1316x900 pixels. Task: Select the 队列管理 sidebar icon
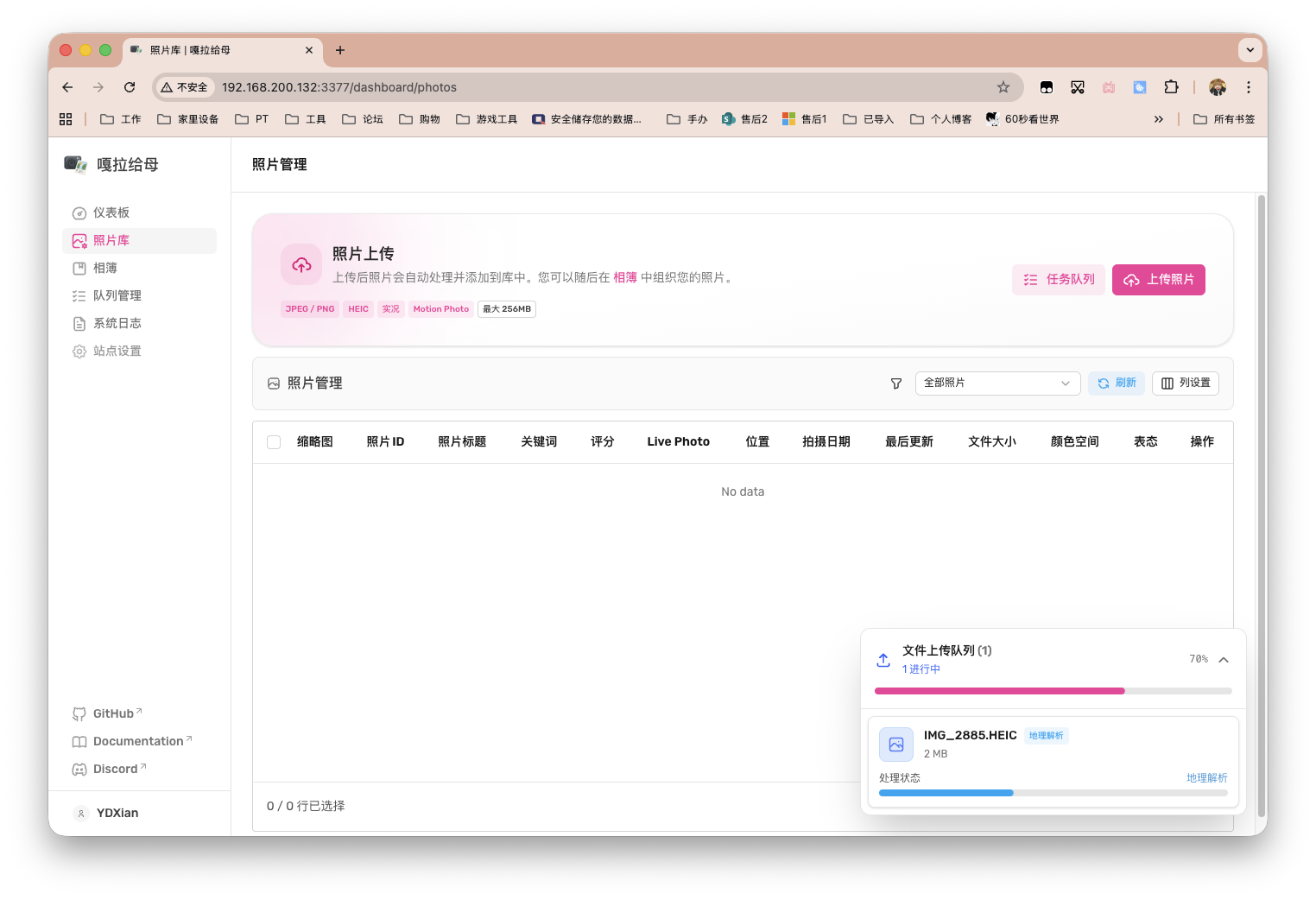(x=79, y=295)
